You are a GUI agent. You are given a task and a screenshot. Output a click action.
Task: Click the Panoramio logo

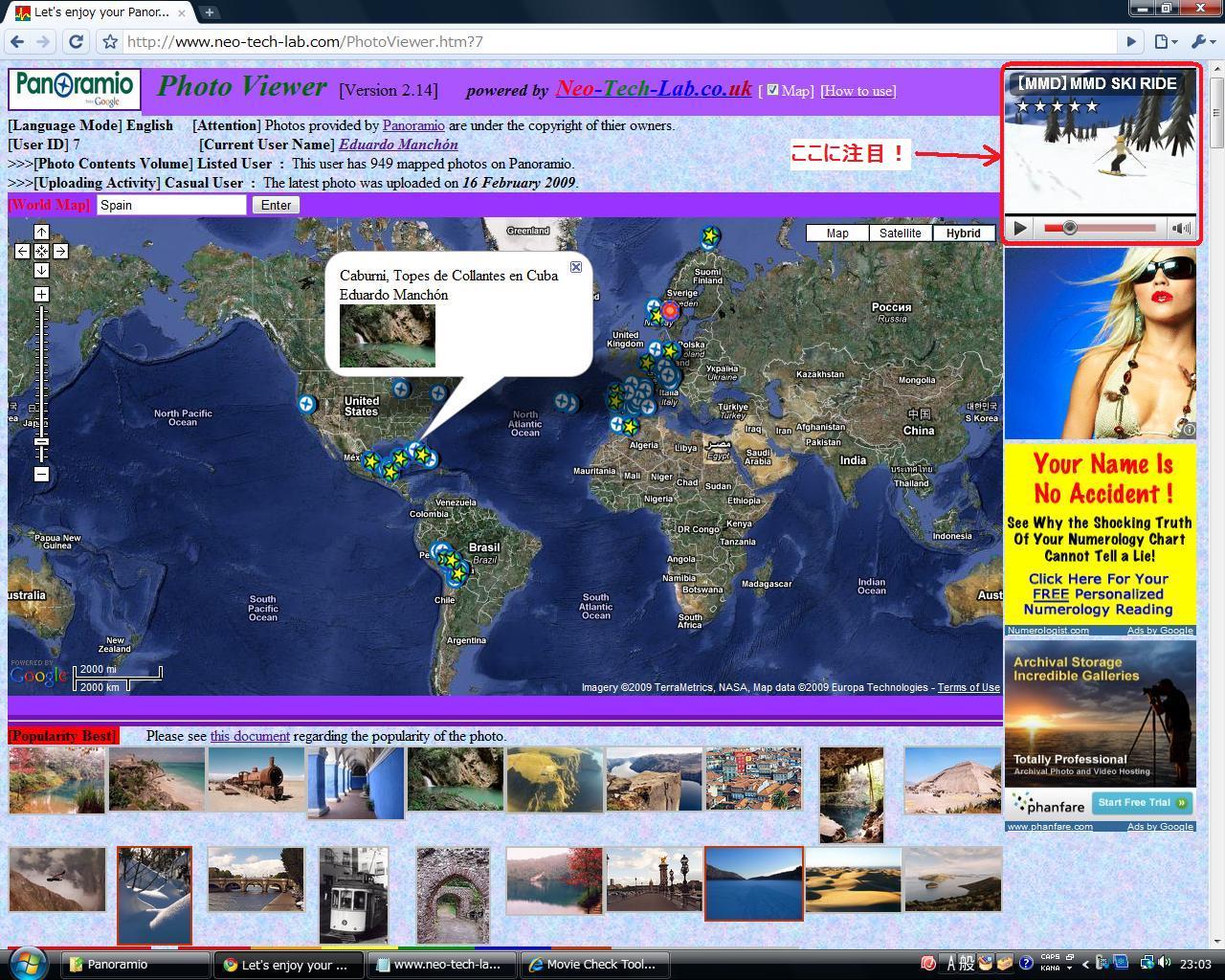(x=75, y=89)
